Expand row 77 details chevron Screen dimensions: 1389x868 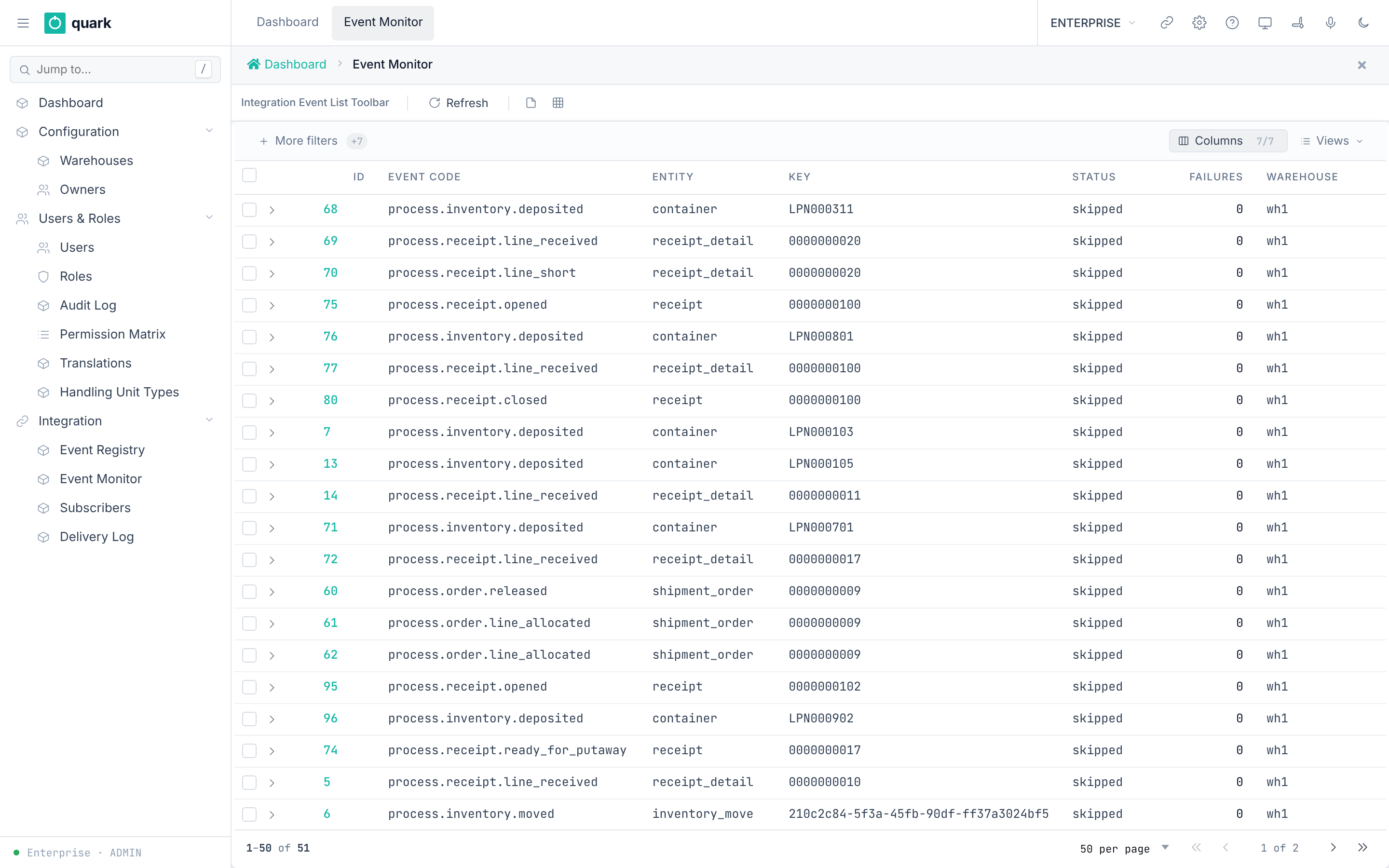point(272,369)
